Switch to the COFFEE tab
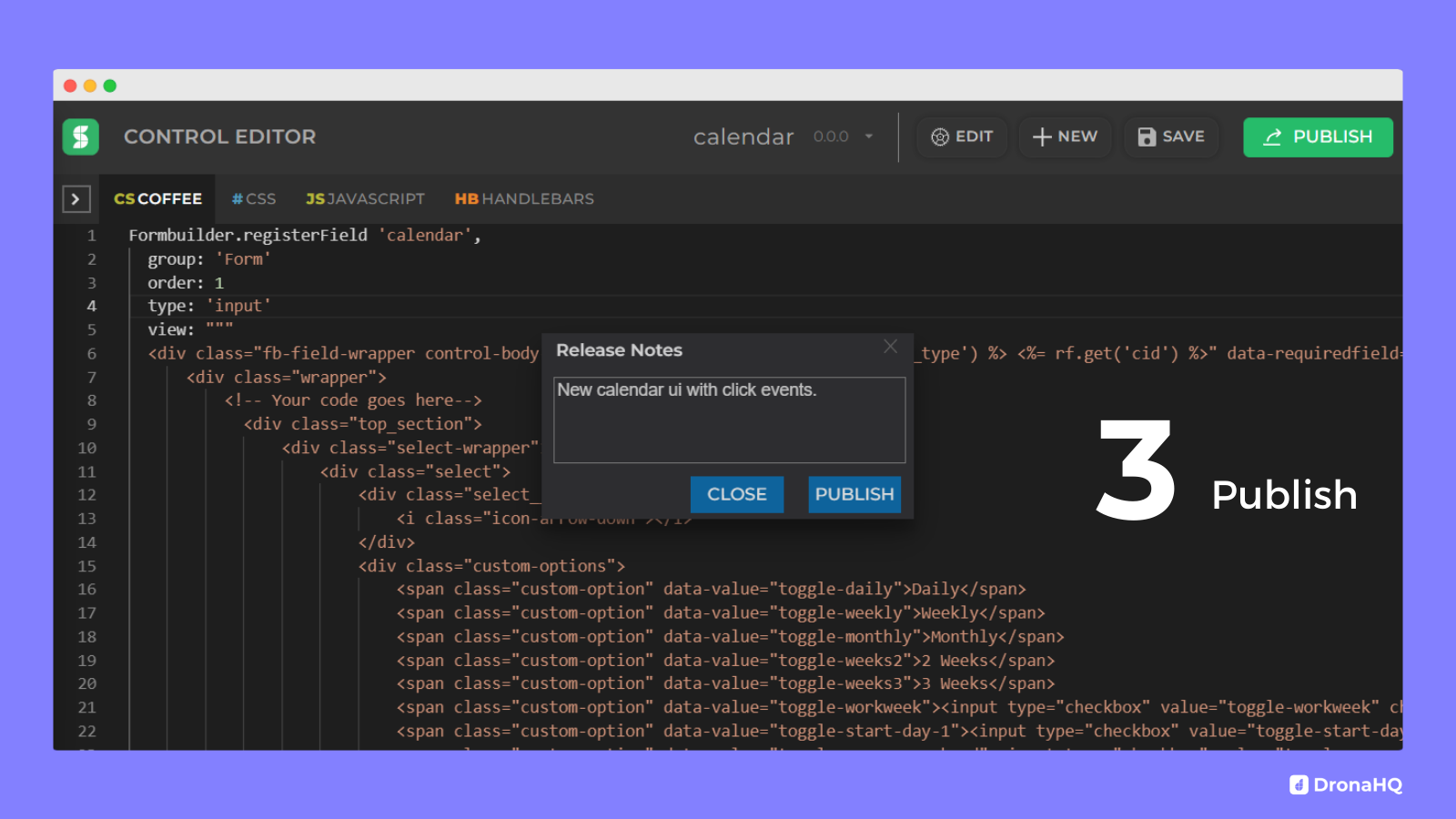Image resolution: width=1456 pixels, height=819 pixels. click(157, 198)
